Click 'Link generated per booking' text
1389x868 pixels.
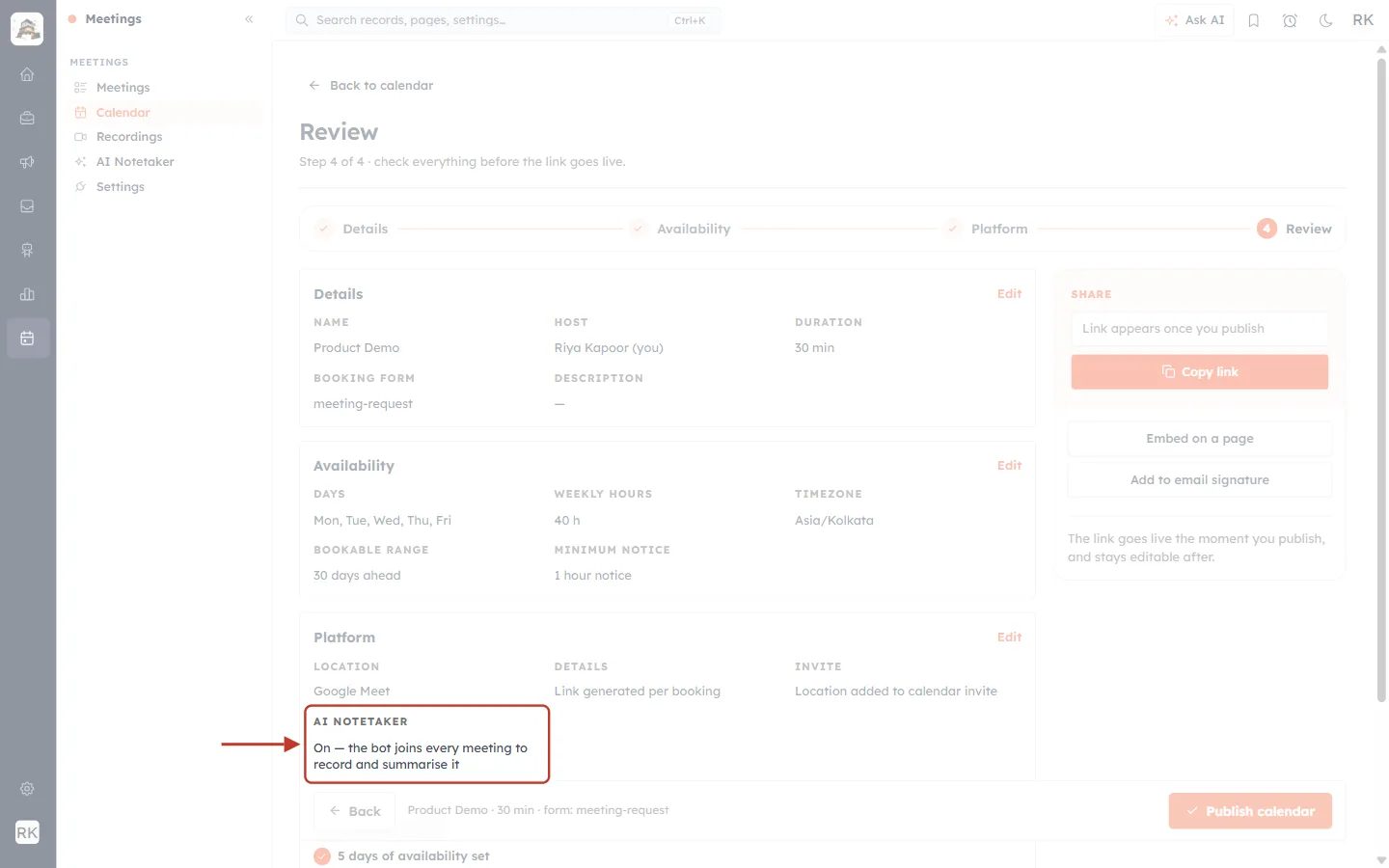tap(637, 692)
